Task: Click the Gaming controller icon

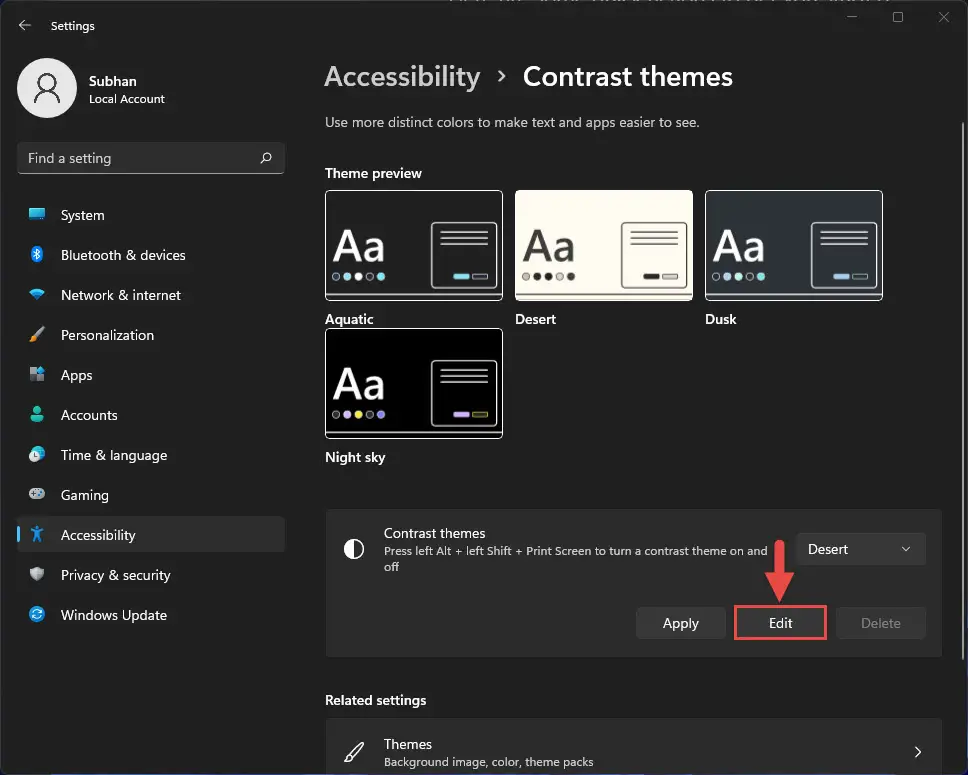Action: click(37, 494)
